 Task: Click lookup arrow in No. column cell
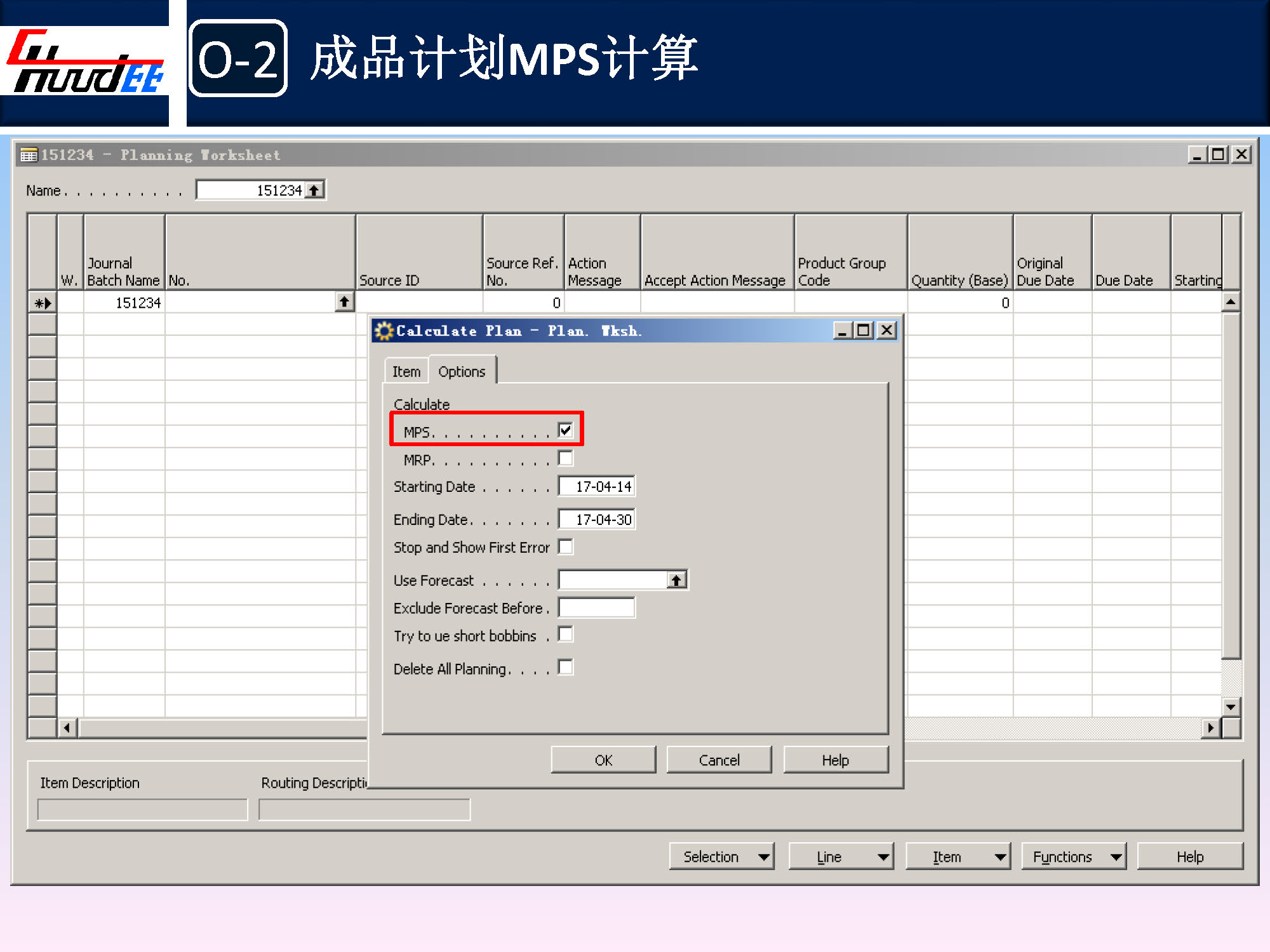pyautogui.click(x=344, y=302)
